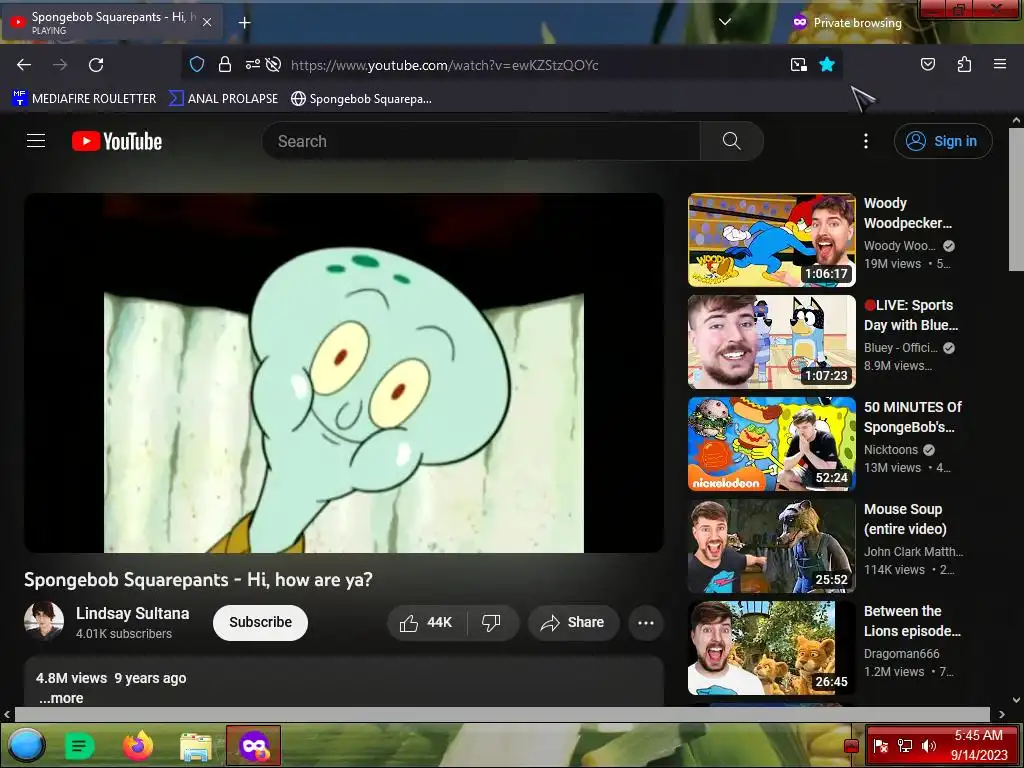1024x768 pixels.
Task: Click the autoplay blocked icon in address bar
Action: [274, 64]
